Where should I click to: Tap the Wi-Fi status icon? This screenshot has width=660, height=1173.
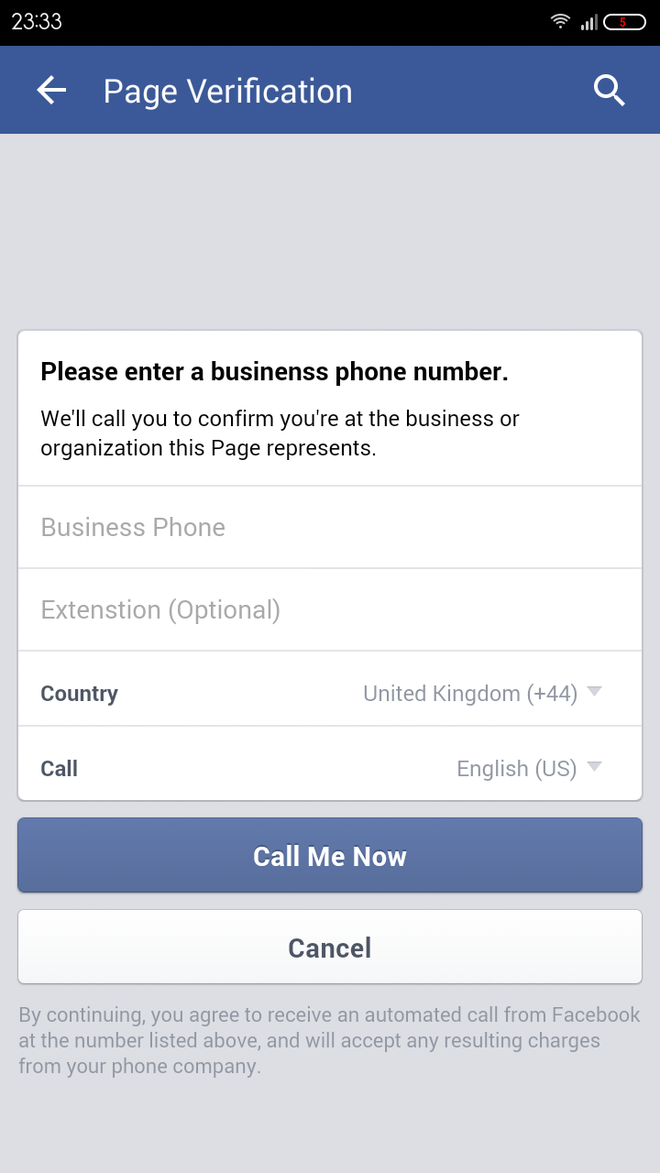click(x=560, y=22)
